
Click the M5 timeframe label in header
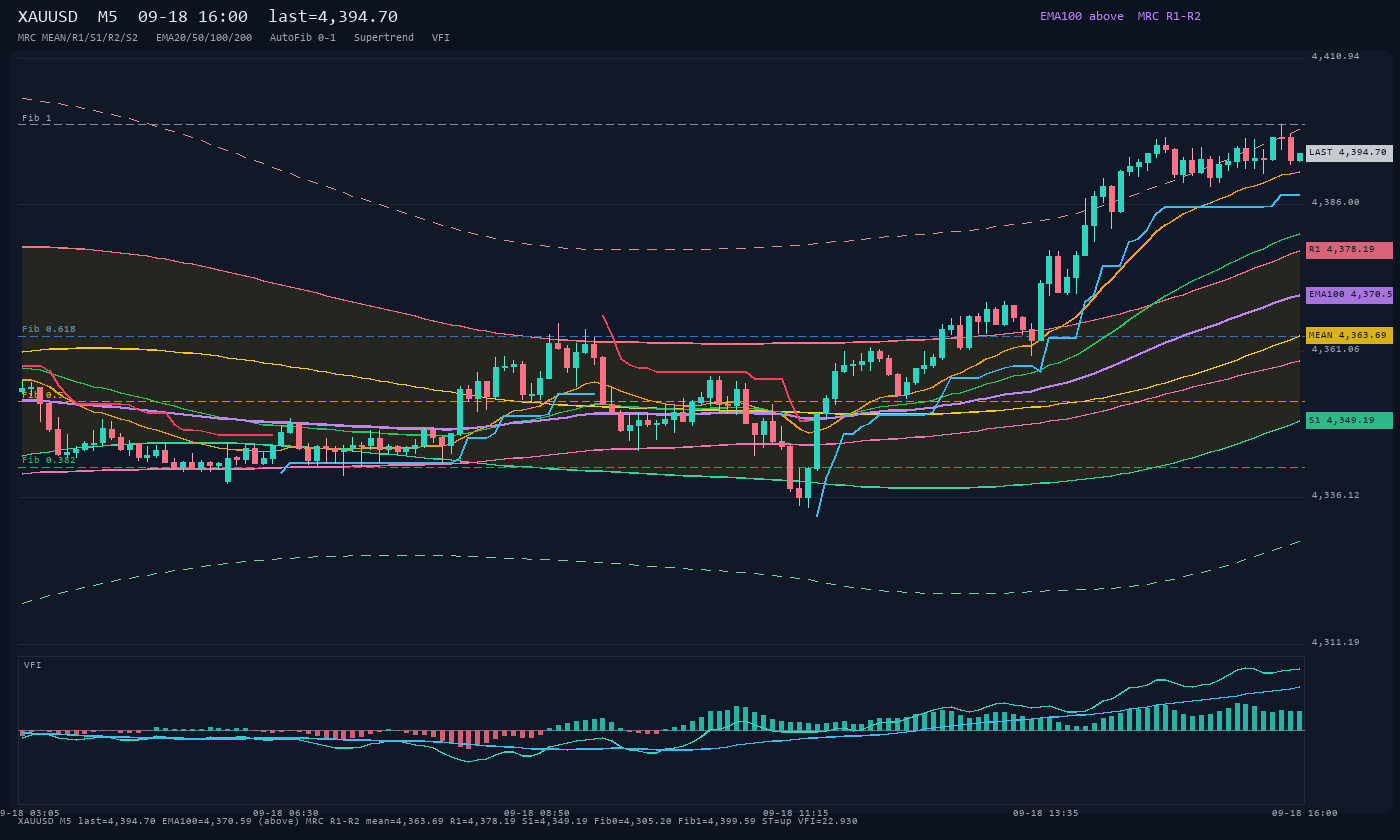[x=107, y=17]
